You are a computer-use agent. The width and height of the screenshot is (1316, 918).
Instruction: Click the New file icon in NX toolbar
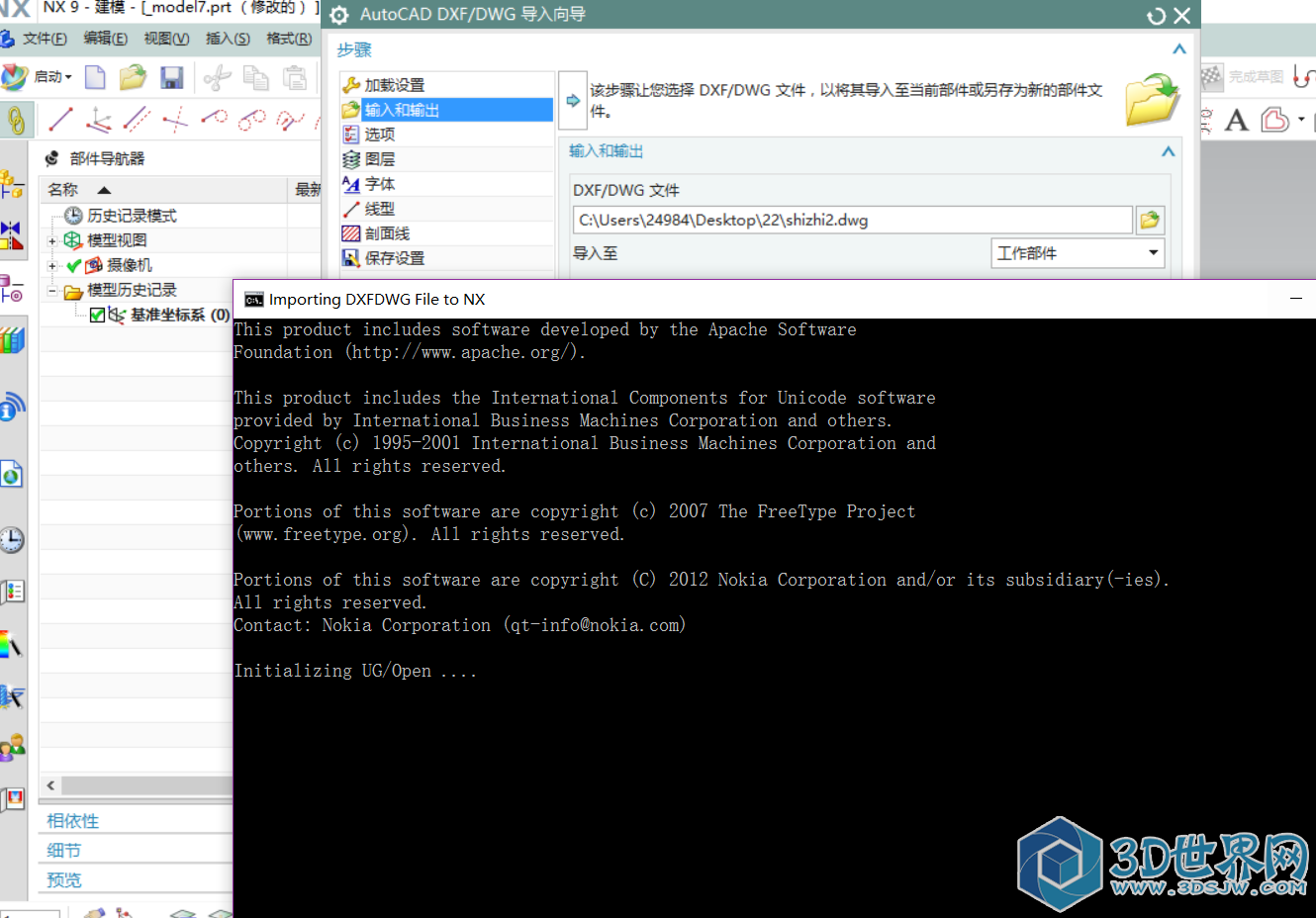coord(95,77)
